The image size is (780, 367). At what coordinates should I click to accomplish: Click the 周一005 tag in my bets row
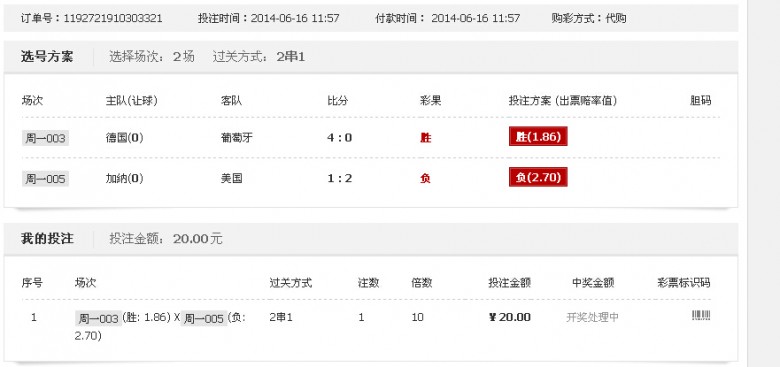coord(204,318)
